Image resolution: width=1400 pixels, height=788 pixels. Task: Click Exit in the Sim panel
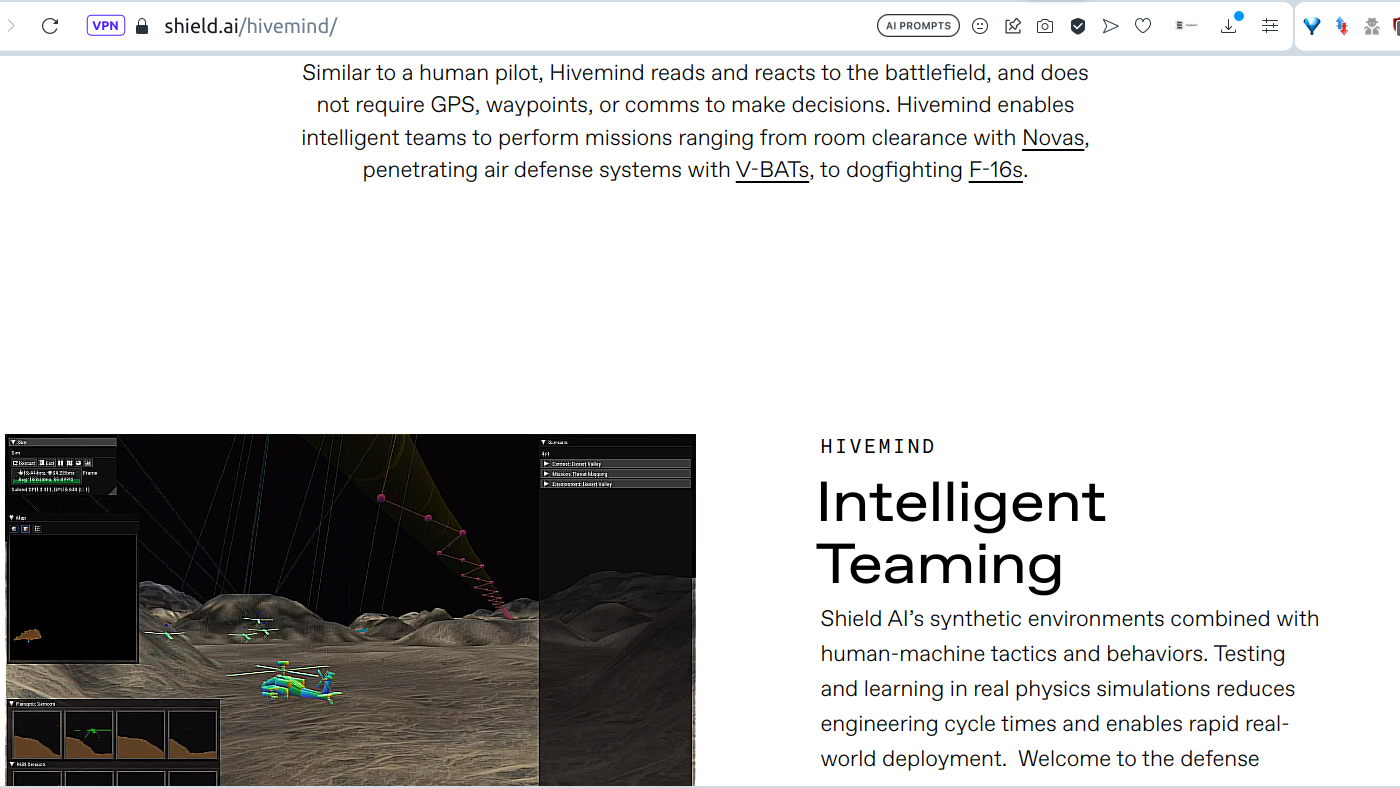pyautogui.click(x=47, y=463)
